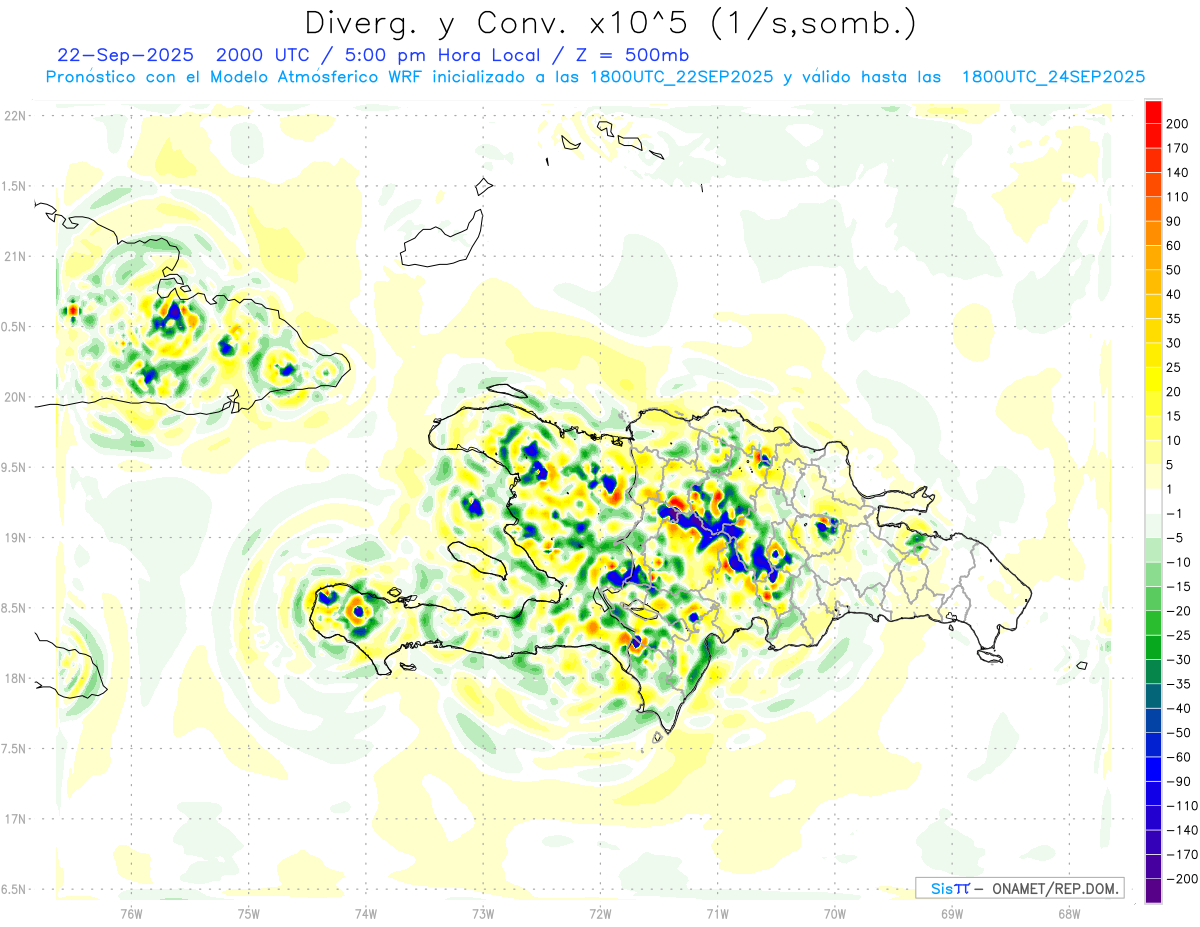Image resolution: width=1200 pixels, height=927 pixels.
Task: Click the longitude label '75W'
Action: tap(249, 913)
